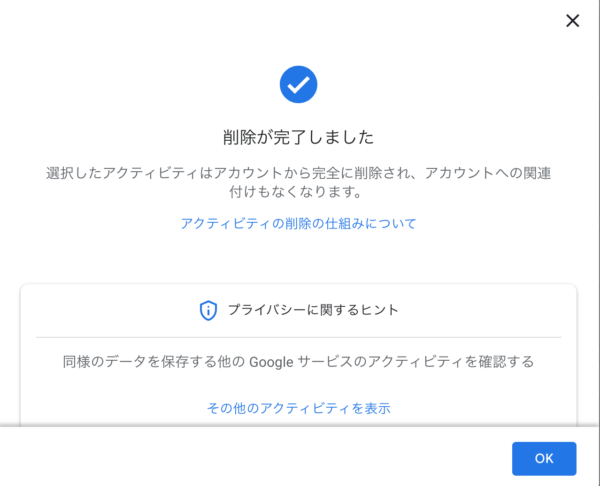
Task: Click the blue checkmark completion icon
Action: (298, 85)
